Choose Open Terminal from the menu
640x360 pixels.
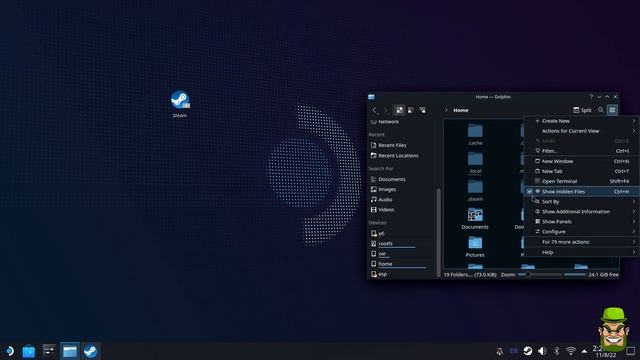(x=582, y=181)
